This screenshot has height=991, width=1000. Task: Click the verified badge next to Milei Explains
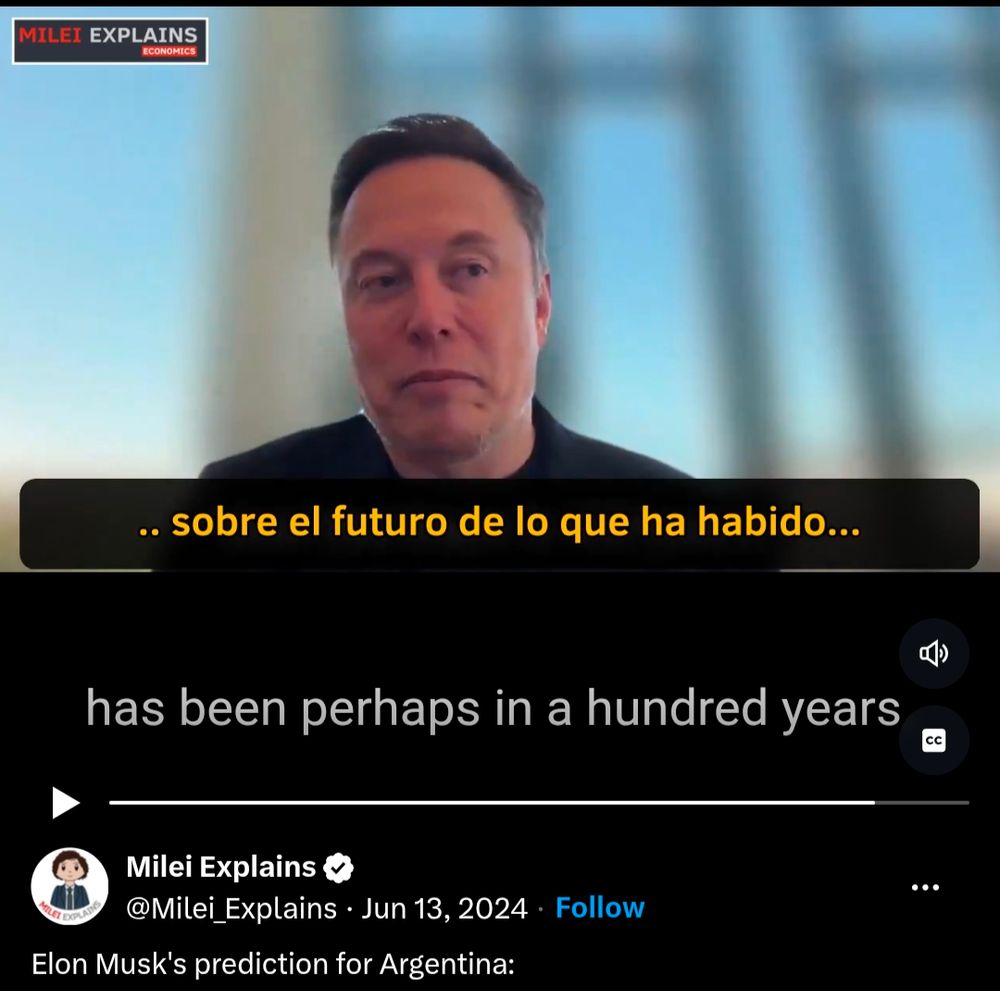[x=338, y=867]
